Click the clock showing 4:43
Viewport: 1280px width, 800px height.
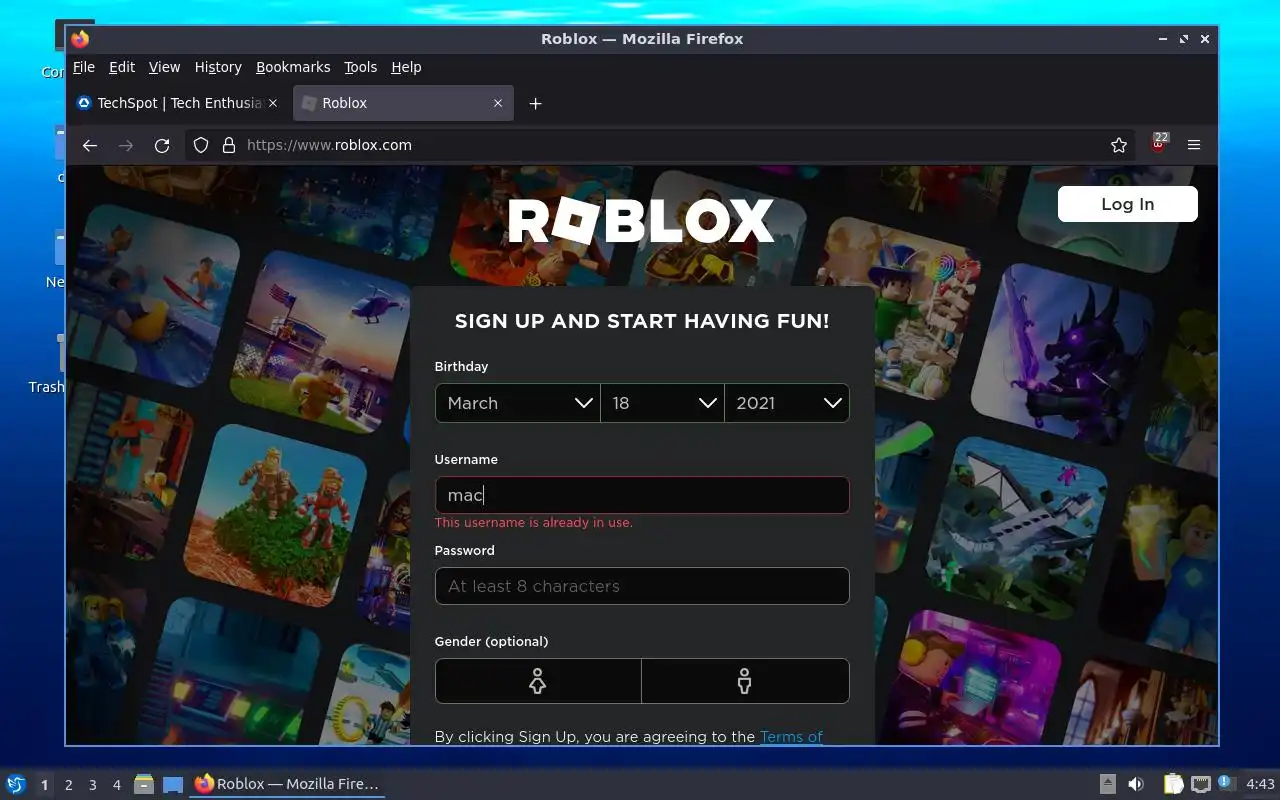tap(1260, 784)
